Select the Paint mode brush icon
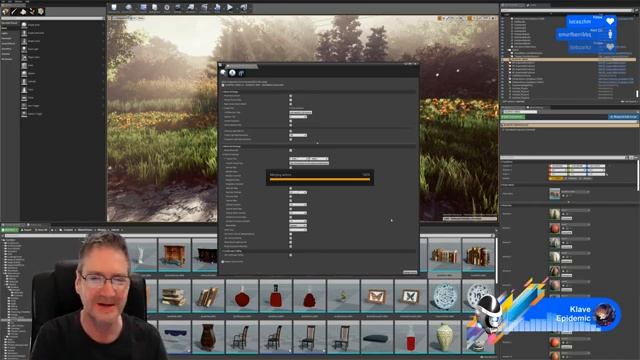The width and height of the screenshot is (640, 360). (14, 11)
